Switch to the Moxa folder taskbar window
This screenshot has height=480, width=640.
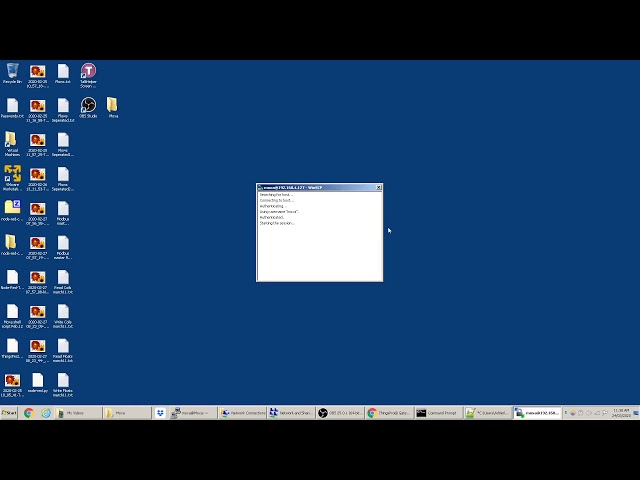coord(127,413)
